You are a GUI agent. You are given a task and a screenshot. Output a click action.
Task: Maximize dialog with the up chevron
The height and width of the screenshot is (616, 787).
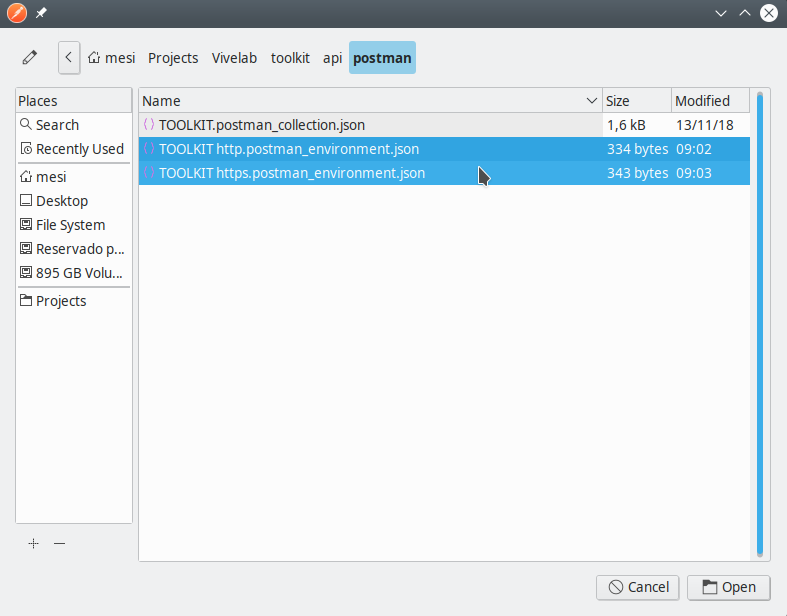[x=745, y=13]
